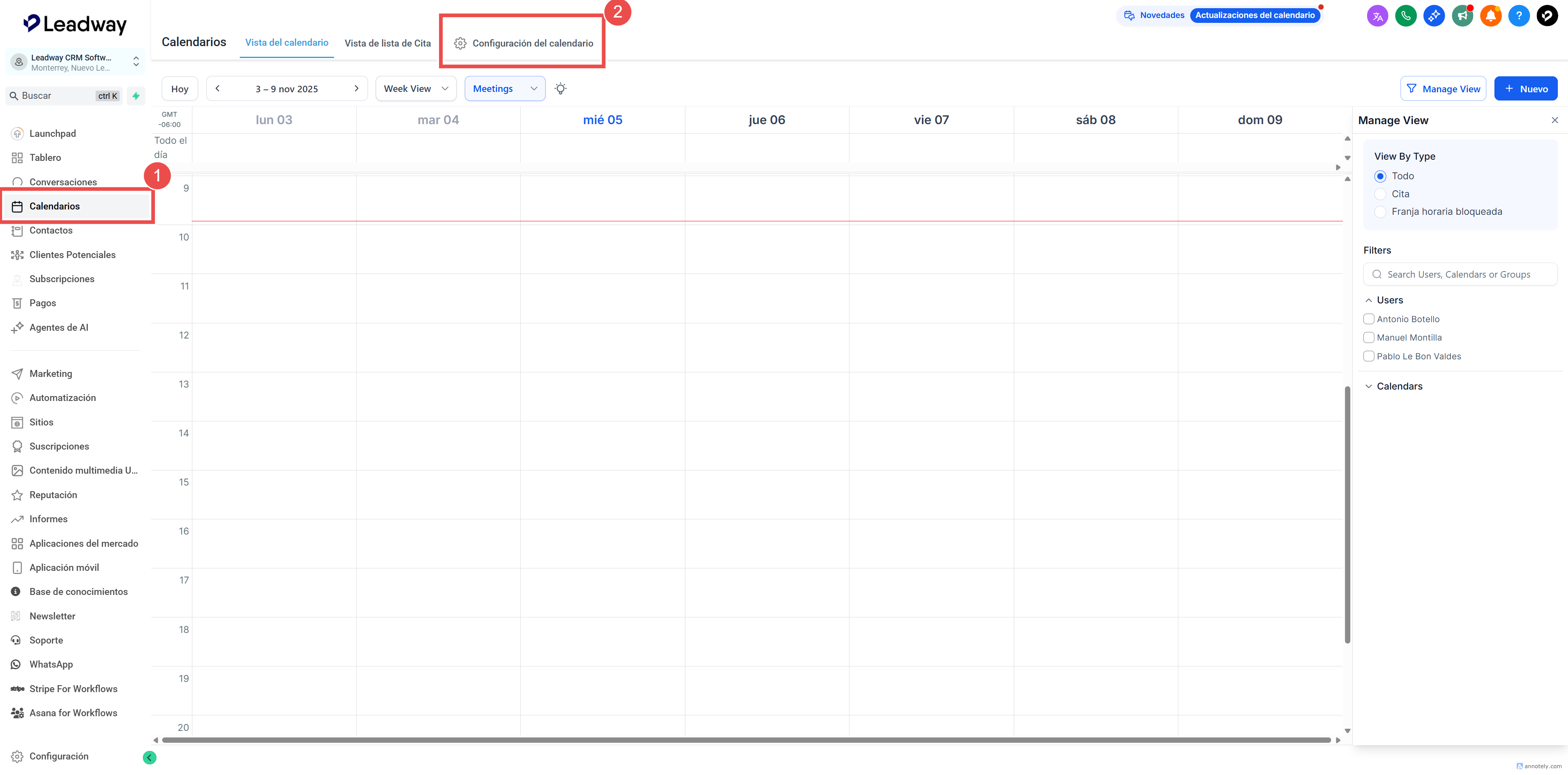Click the green phone dialer icon

point(1405,16)
